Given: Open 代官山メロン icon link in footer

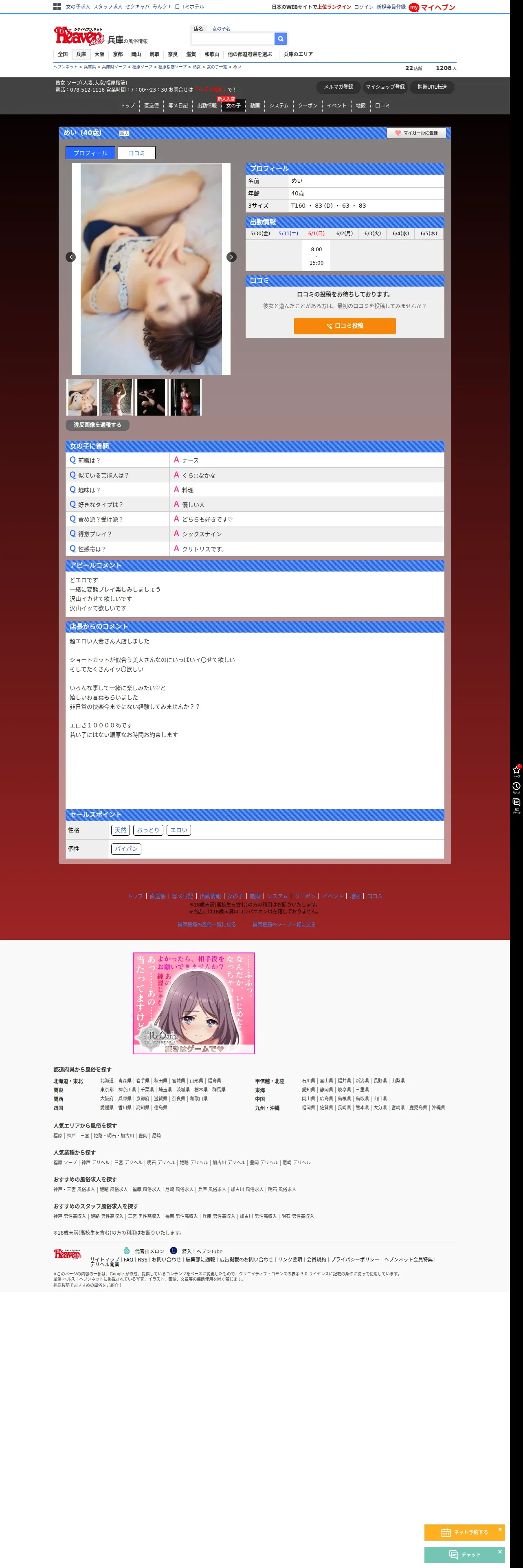Looking at the screenshot, I should point(127,1251).
